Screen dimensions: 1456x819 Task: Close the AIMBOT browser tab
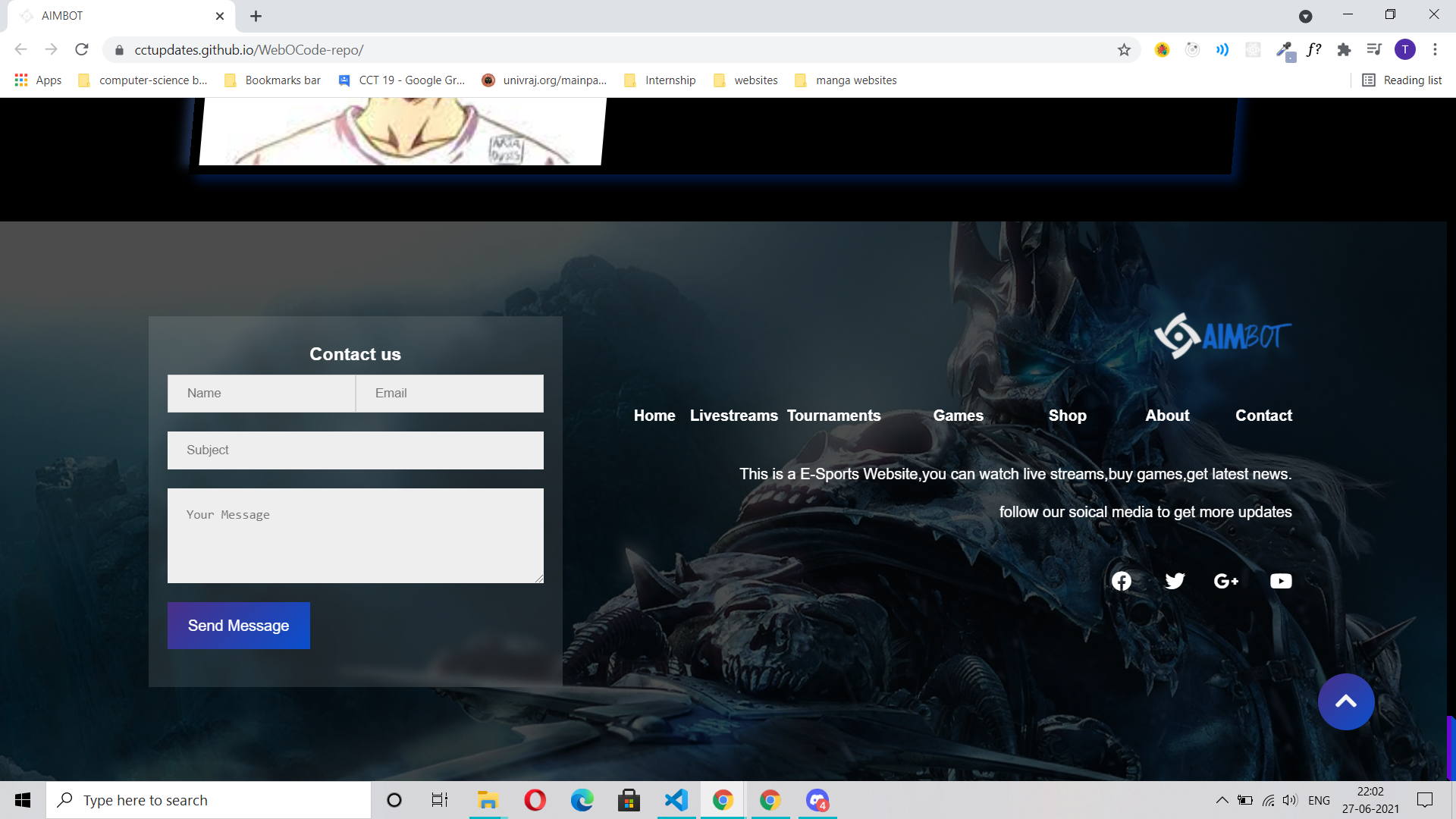point(220,16)
